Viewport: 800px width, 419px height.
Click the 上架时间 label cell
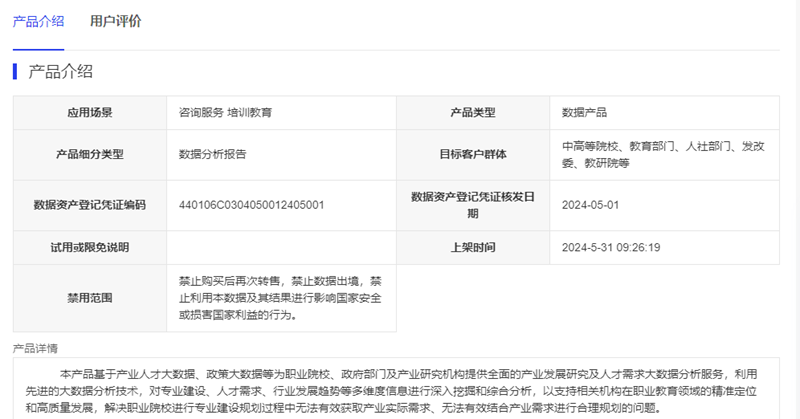(473, 247)
